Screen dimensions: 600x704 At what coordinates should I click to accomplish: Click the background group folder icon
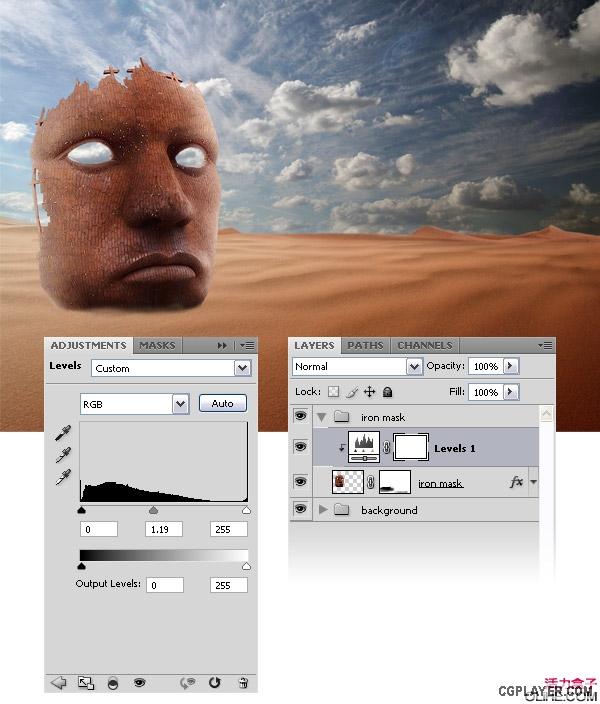(342, 509)
